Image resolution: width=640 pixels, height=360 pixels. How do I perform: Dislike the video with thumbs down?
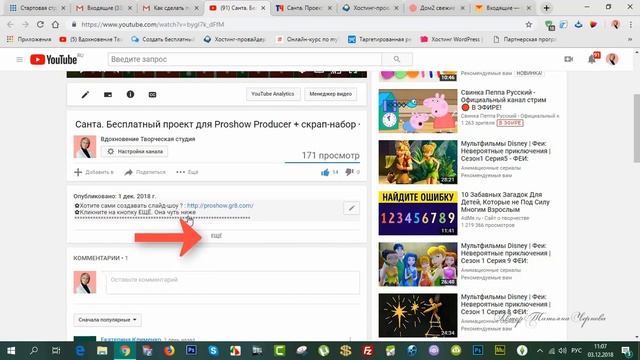[x=349, y=172]
